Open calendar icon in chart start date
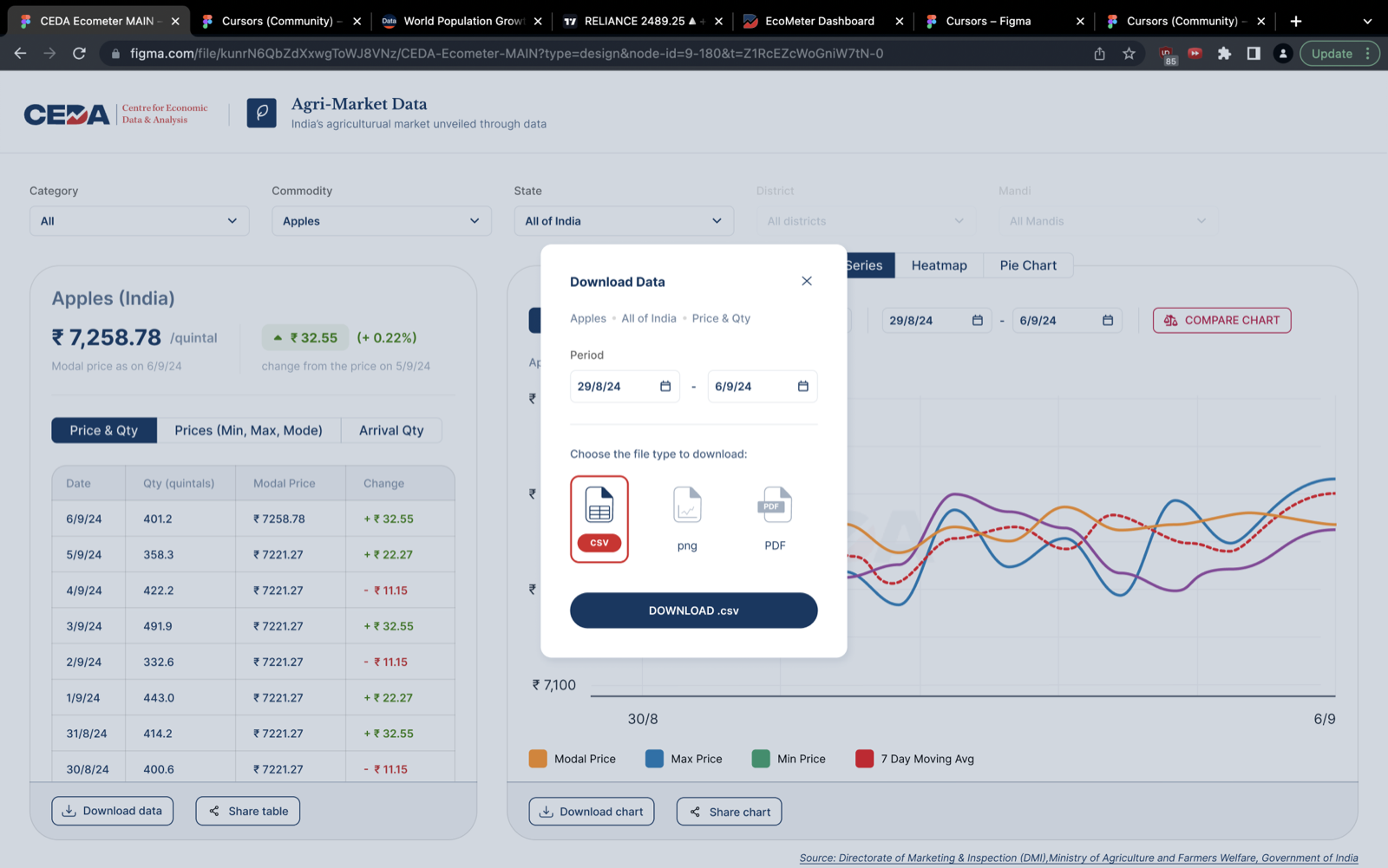The height and width of the screenshot is (868, 1388). click(978, 320)
